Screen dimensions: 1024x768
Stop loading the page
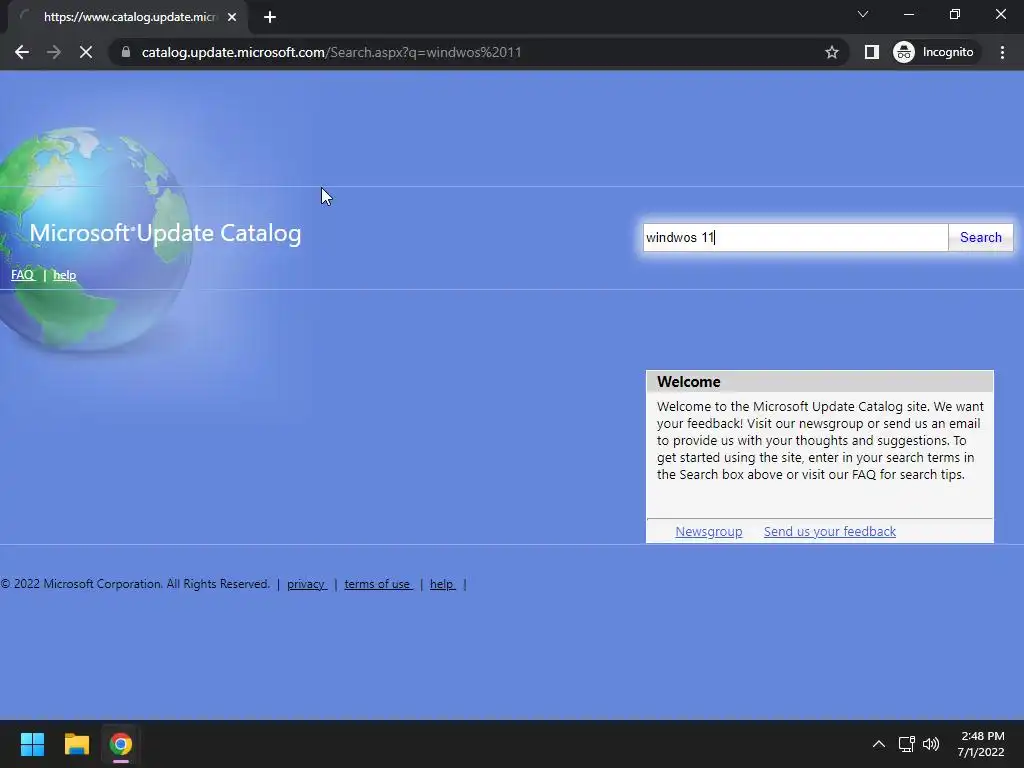point(86,52)
